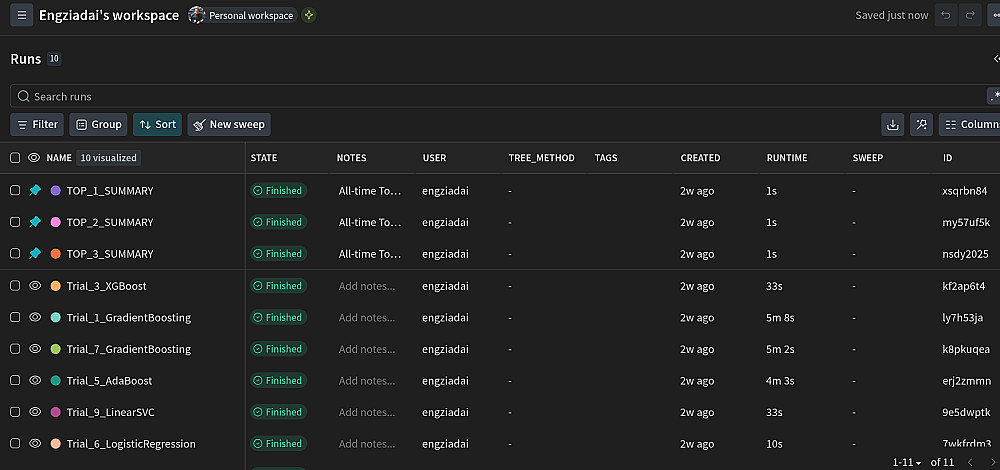This screenshot has height=470, width=1000.
Task: Tick the select-all runs header checkbox
Action: (15, 158)
